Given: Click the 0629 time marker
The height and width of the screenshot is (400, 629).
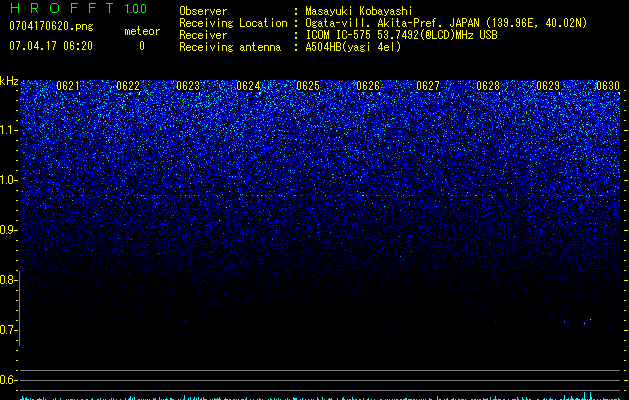Looking at the screenshot, I should coord(548,86).
